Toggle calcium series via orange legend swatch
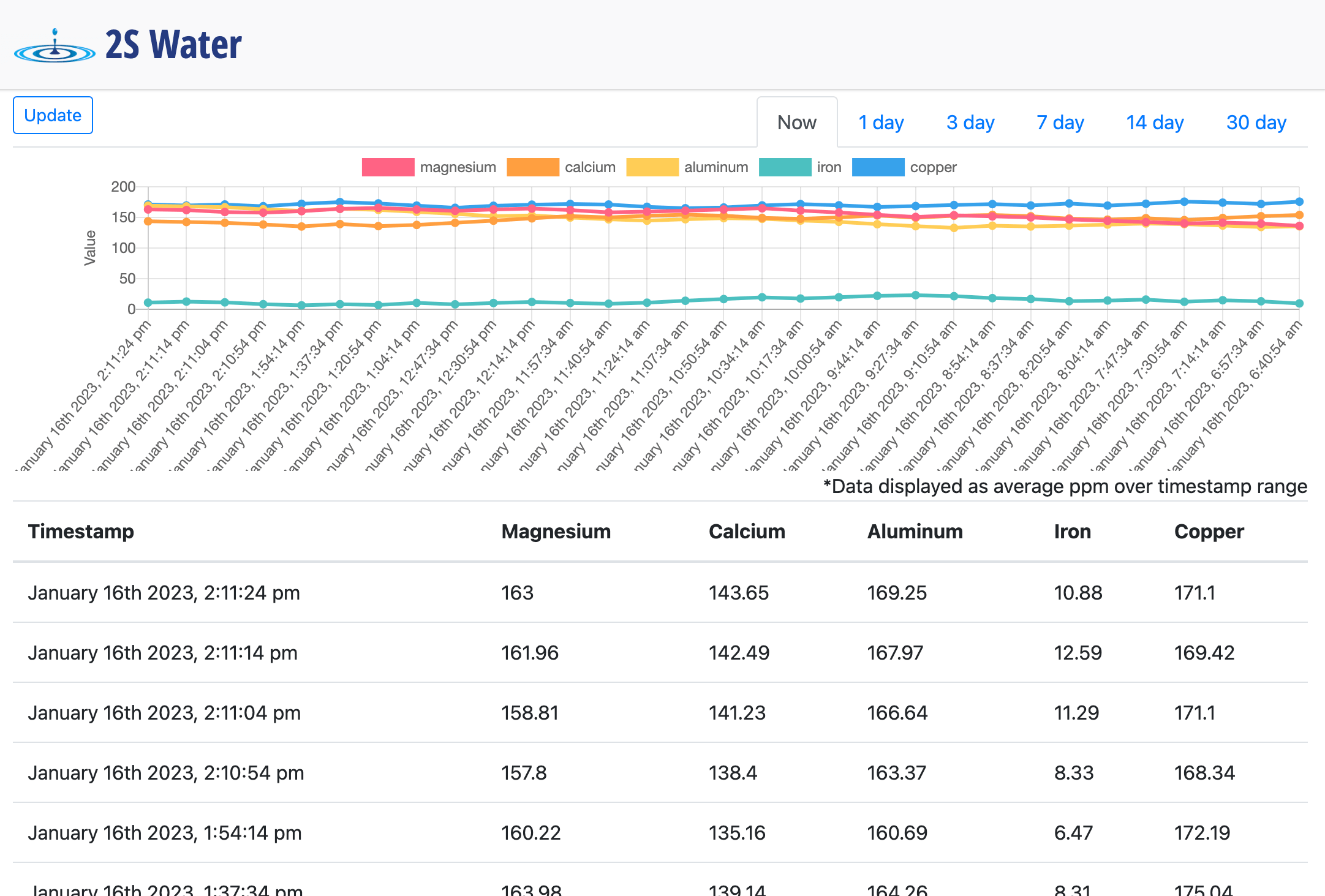This screenshot has height=896, width=1325. coord(533,167)
